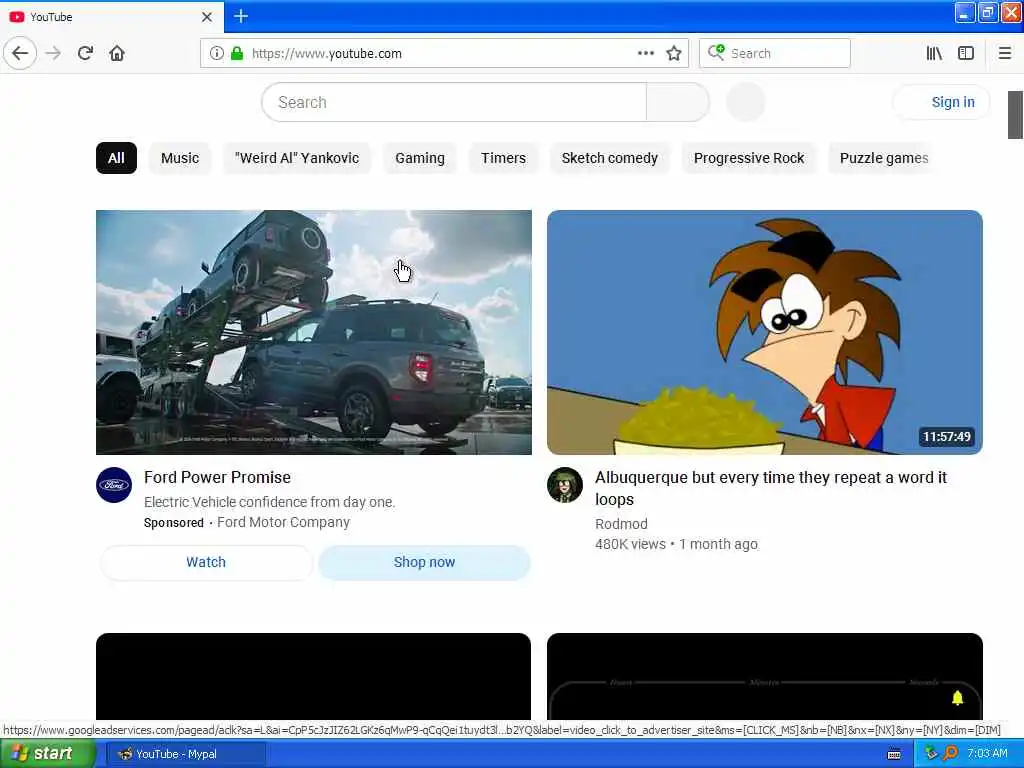1024x768 pixels.
Task: Select the All filter chip
Action: point(116,158)
